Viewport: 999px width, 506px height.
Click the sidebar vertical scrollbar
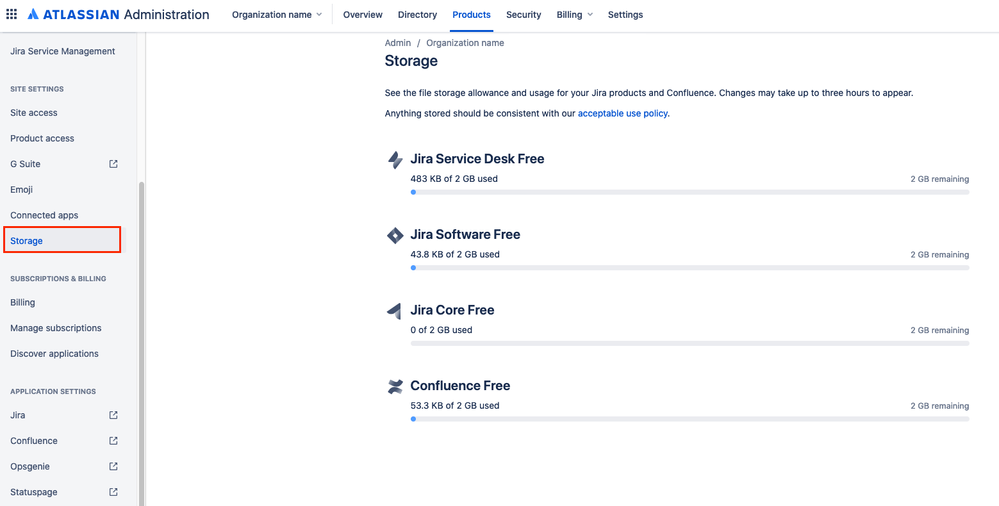141,344
